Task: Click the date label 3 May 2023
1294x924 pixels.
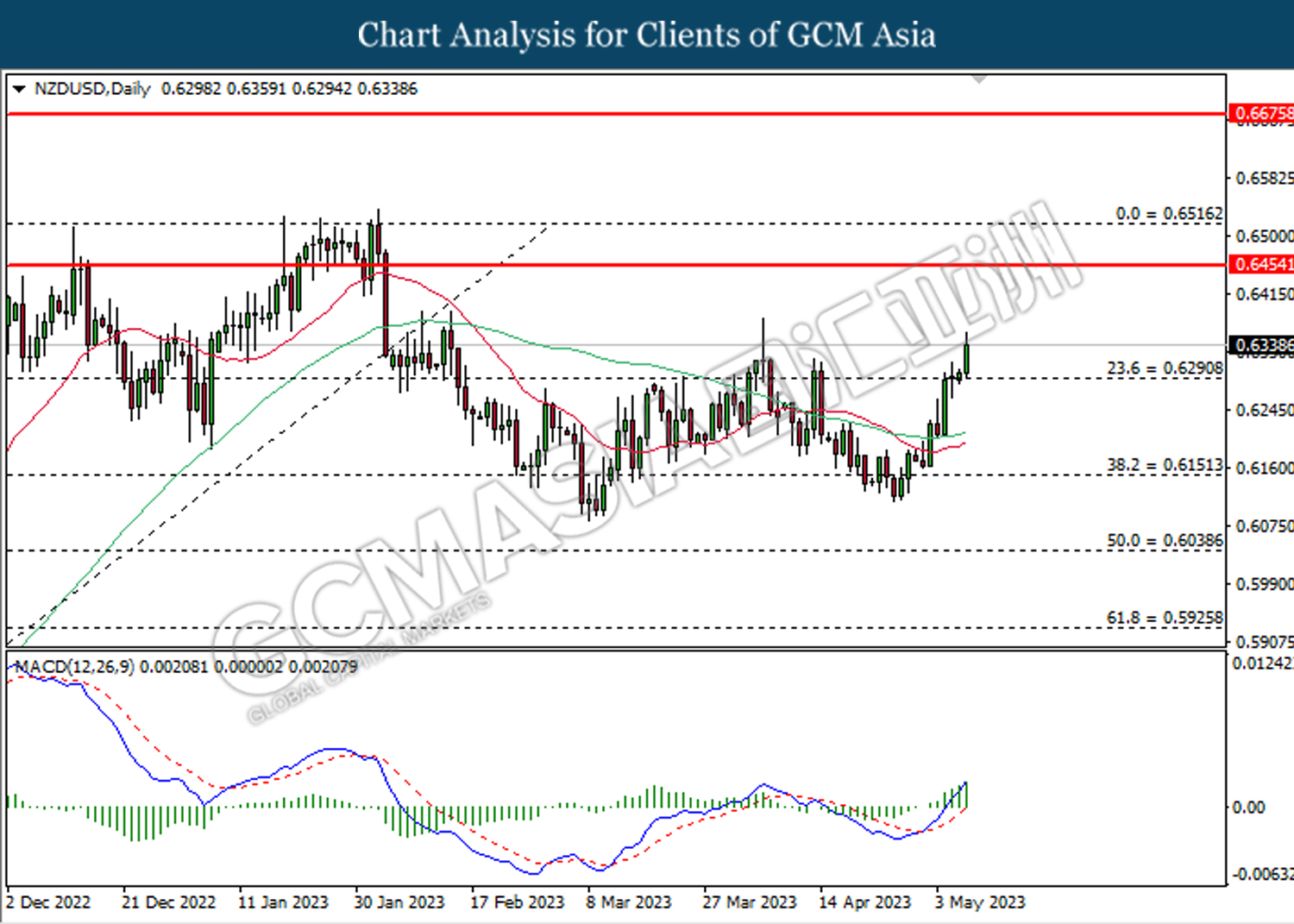Action: (980, 902)
